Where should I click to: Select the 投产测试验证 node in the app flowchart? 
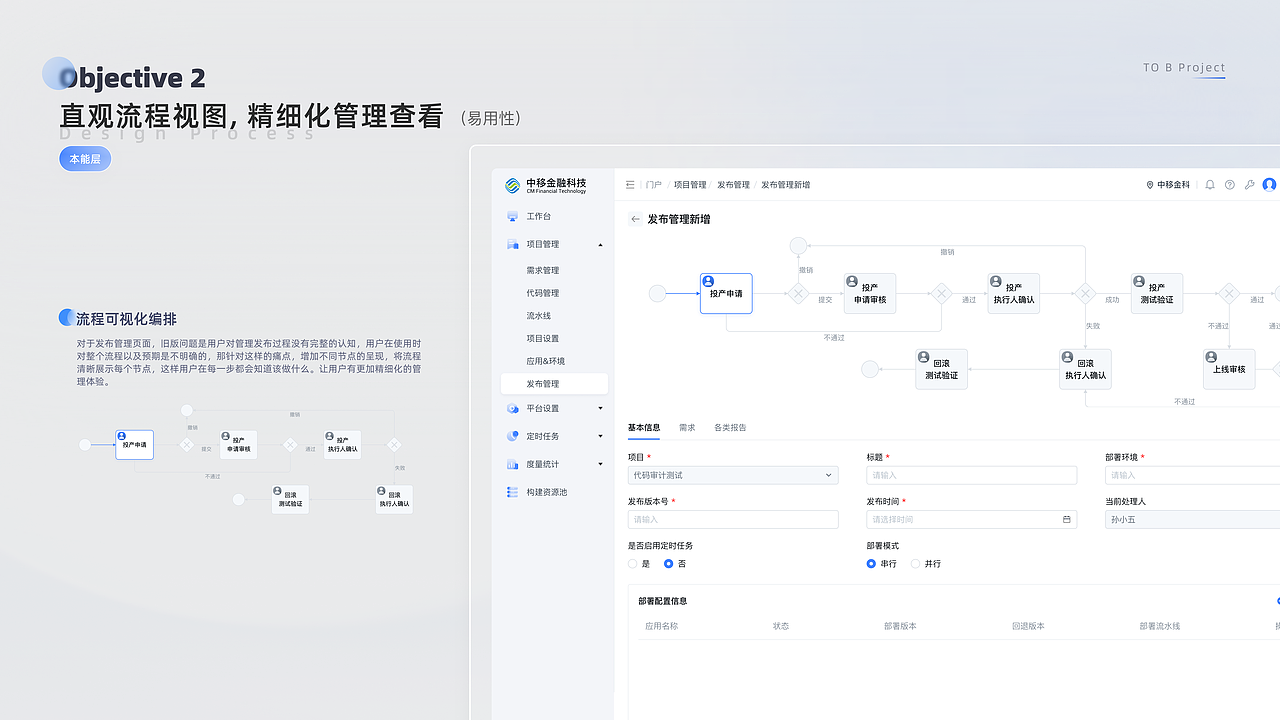pos(1157,293)
